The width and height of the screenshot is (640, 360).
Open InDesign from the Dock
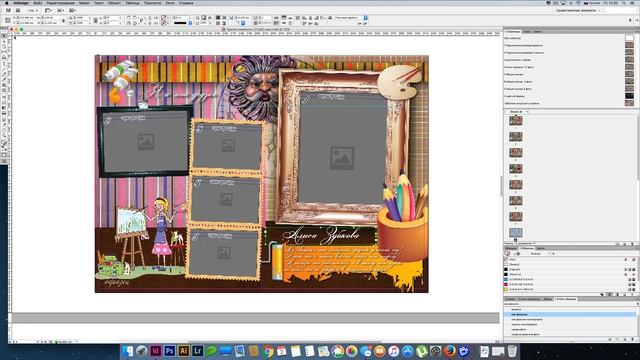click(x=156, y=350)
